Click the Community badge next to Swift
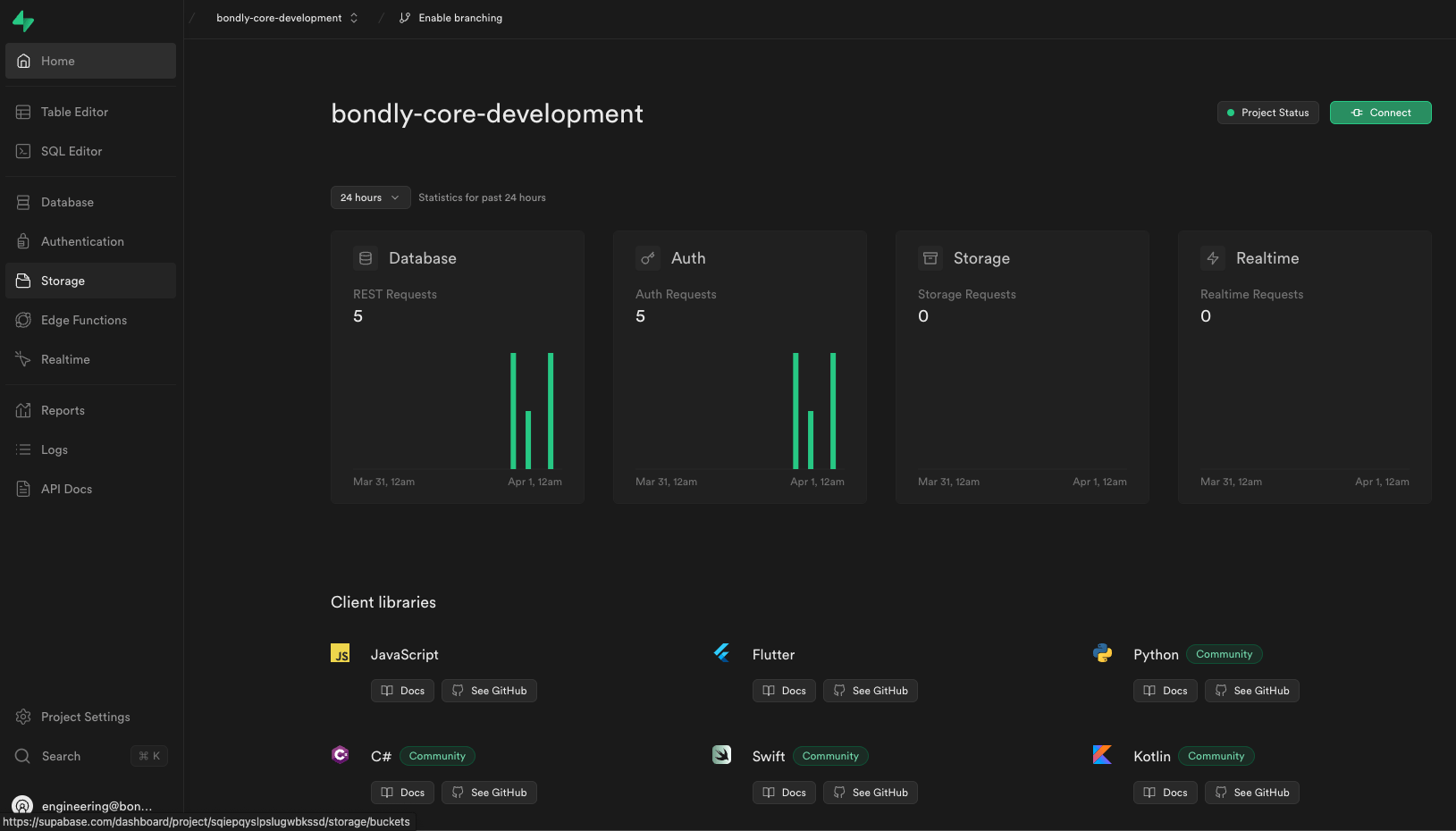This screenshot has width=1456, height=831. (830, 756)
